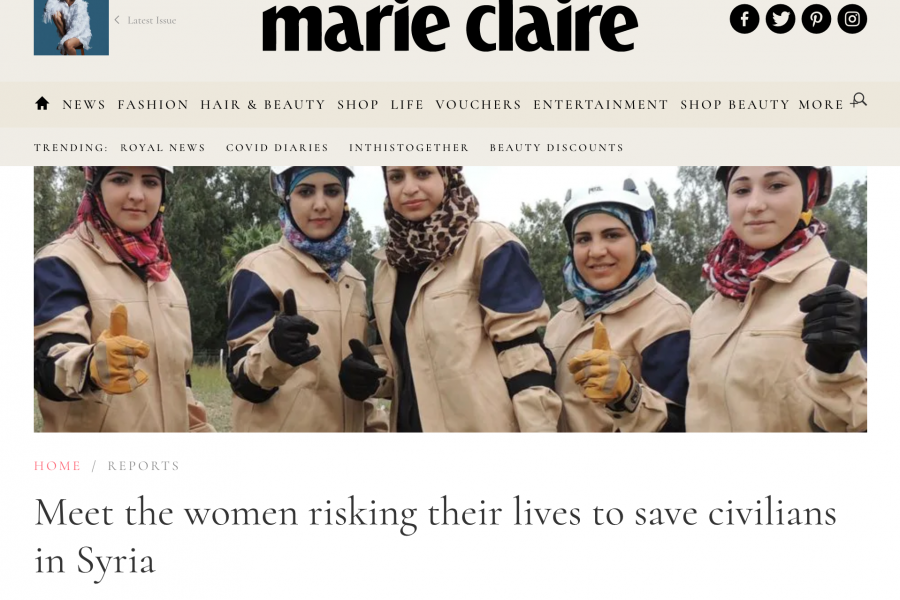Viewport: 900px width, 600px height.
Task: Open Marie Claire Twitter icon
Action: coord(780,19)
